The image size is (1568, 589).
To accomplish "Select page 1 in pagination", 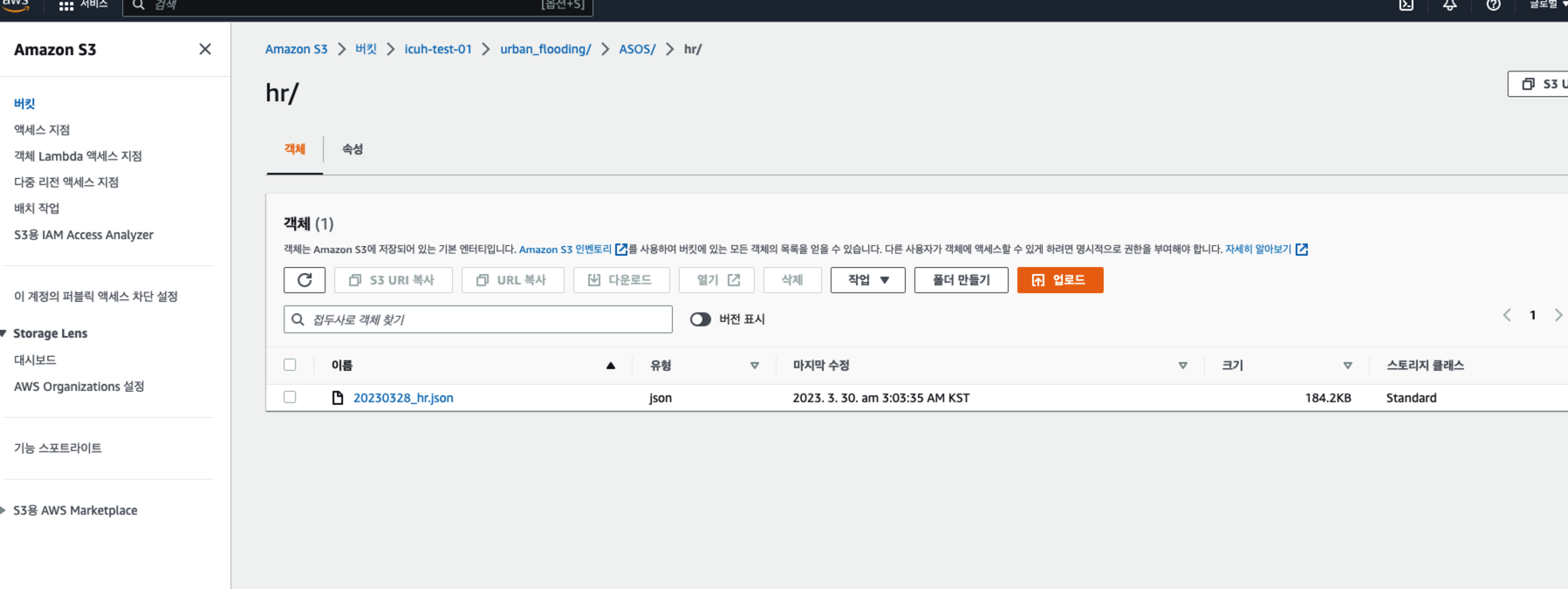I will (1532, 315).
